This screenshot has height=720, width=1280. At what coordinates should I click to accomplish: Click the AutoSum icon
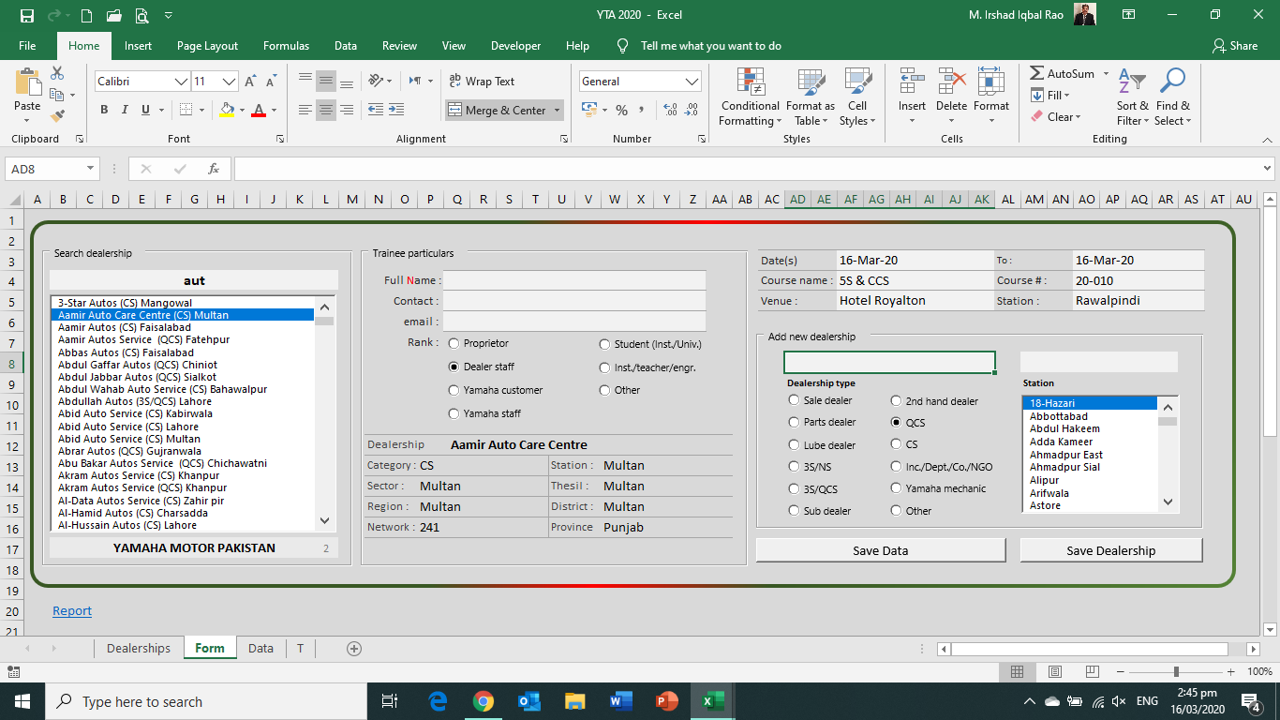[1038, 74]
